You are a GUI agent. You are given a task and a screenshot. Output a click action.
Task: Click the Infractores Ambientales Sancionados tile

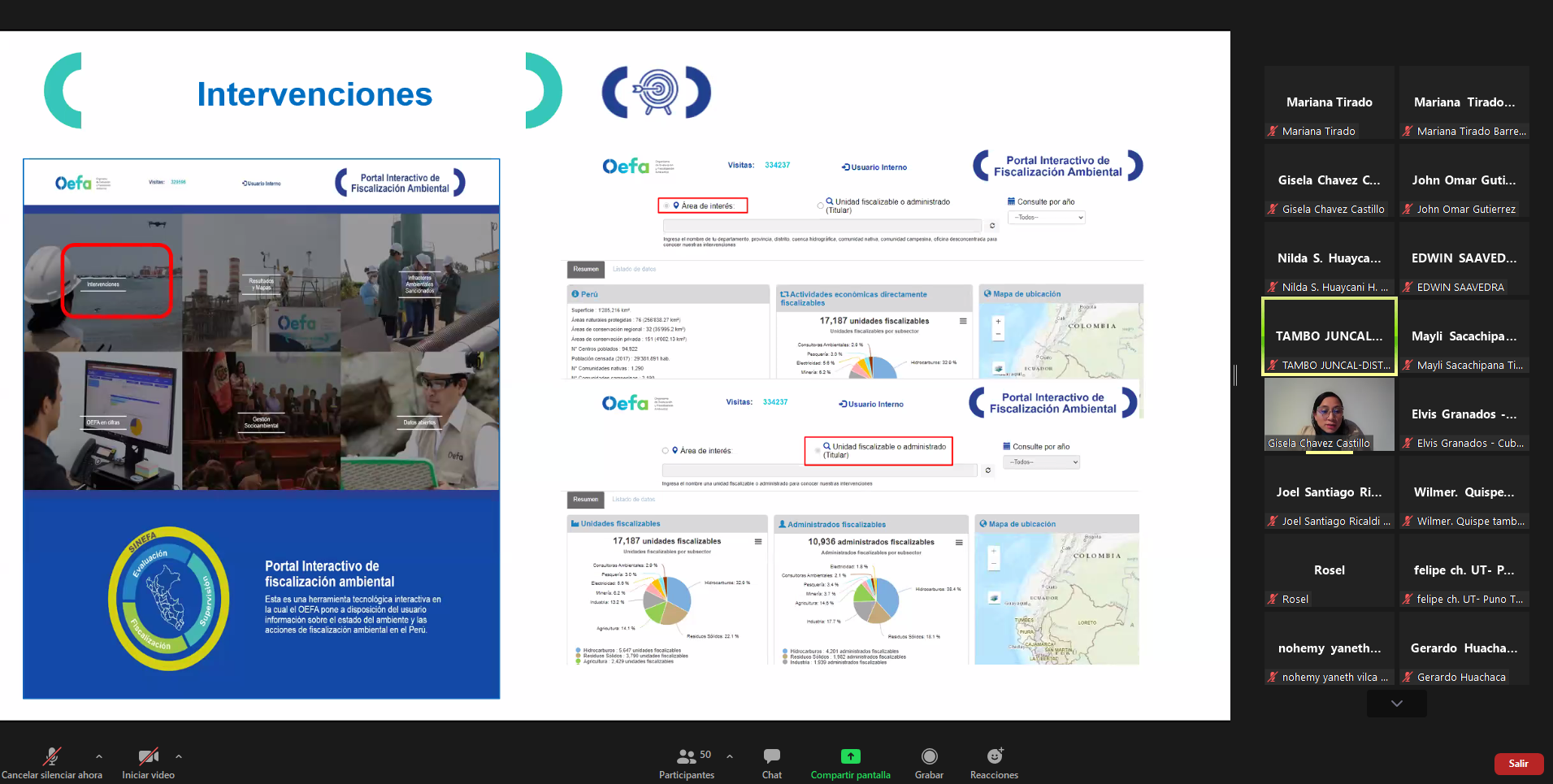419,283
